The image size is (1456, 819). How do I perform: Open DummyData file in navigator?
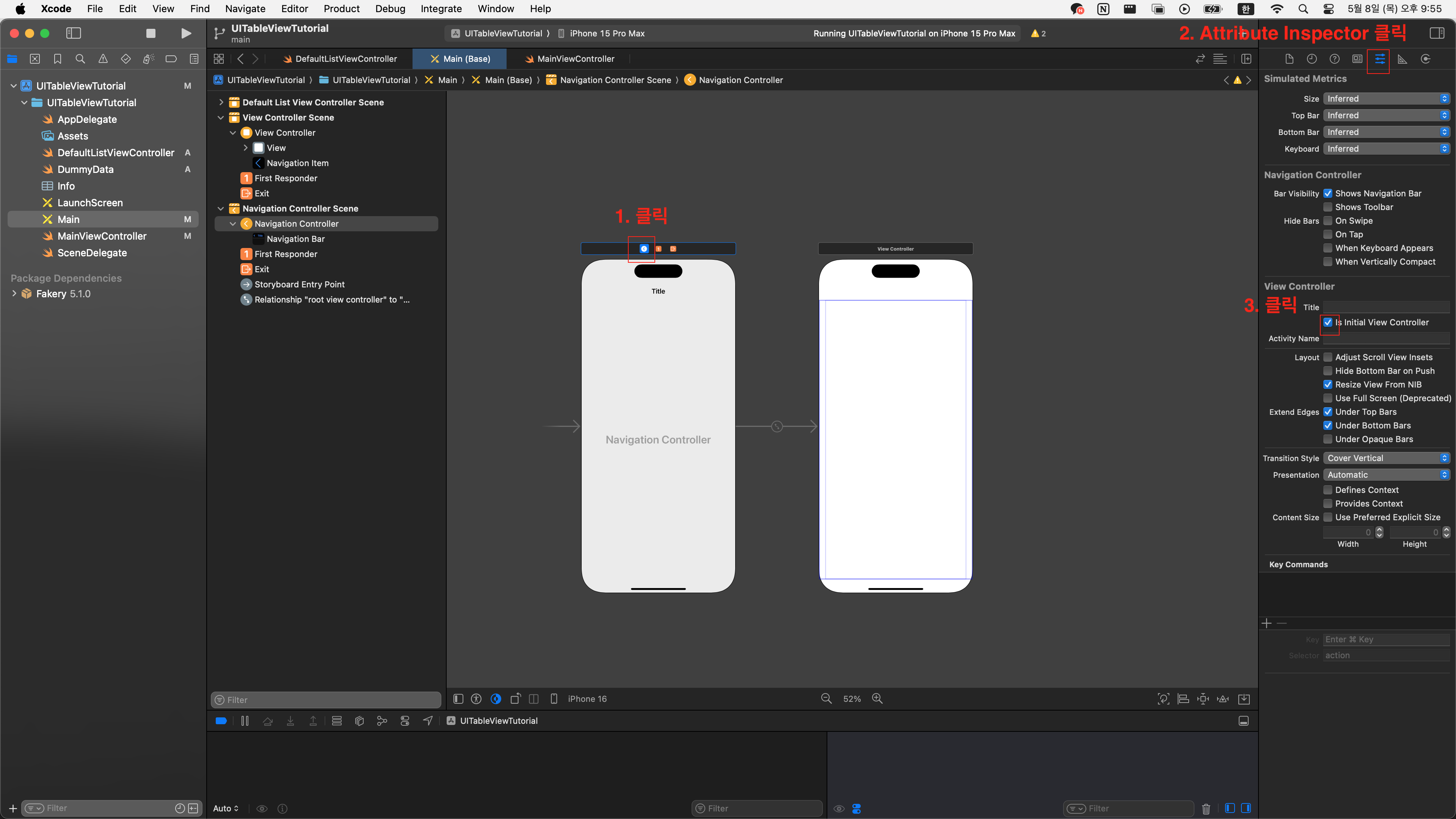[85, 169]
